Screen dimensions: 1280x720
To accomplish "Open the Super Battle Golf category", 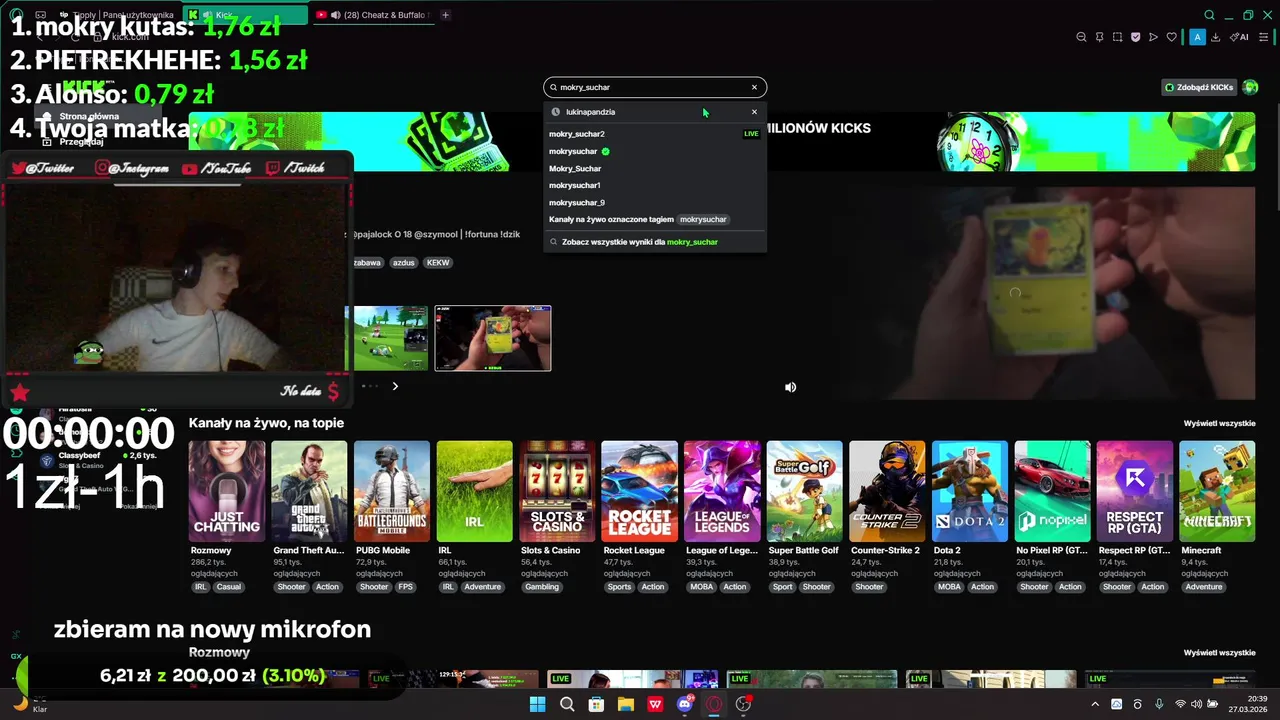I will (805, 491).
